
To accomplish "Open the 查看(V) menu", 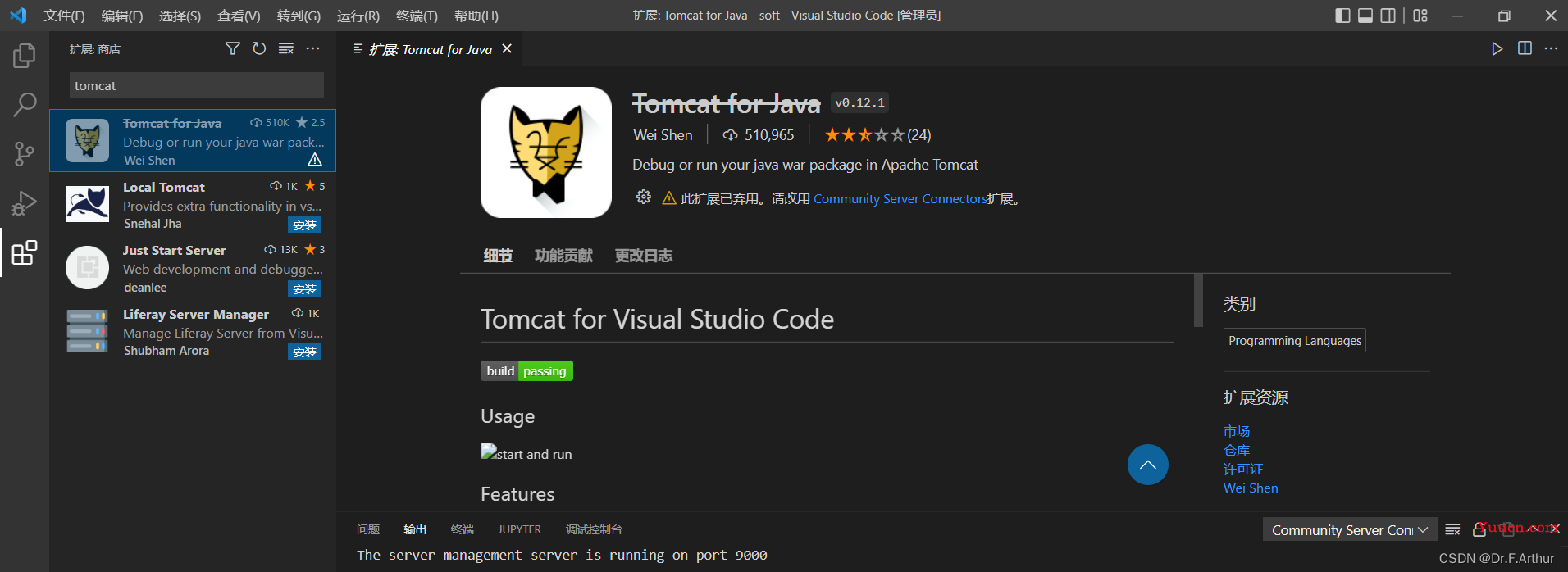I will click(239, 16).
